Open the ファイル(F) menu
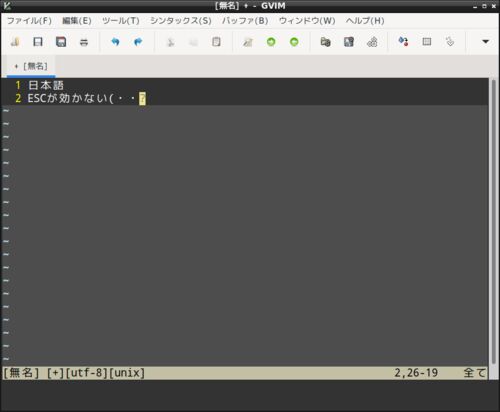The width and height of the screenshot is (500, 412). (29, 21)
